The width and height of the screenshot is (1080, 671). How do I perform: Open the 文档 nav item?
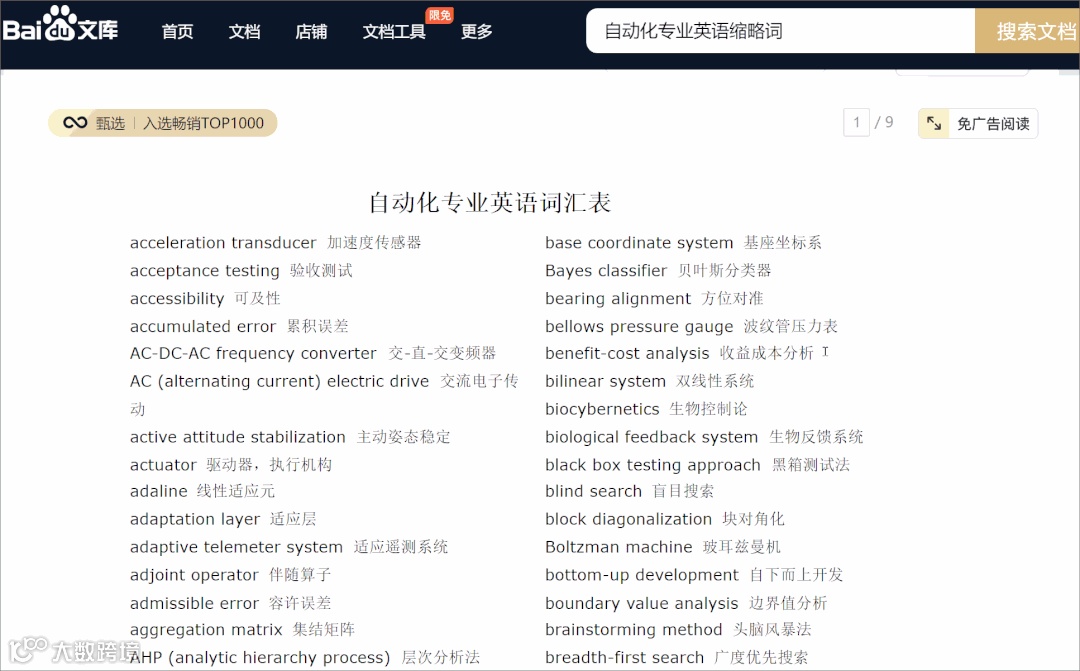244,32
